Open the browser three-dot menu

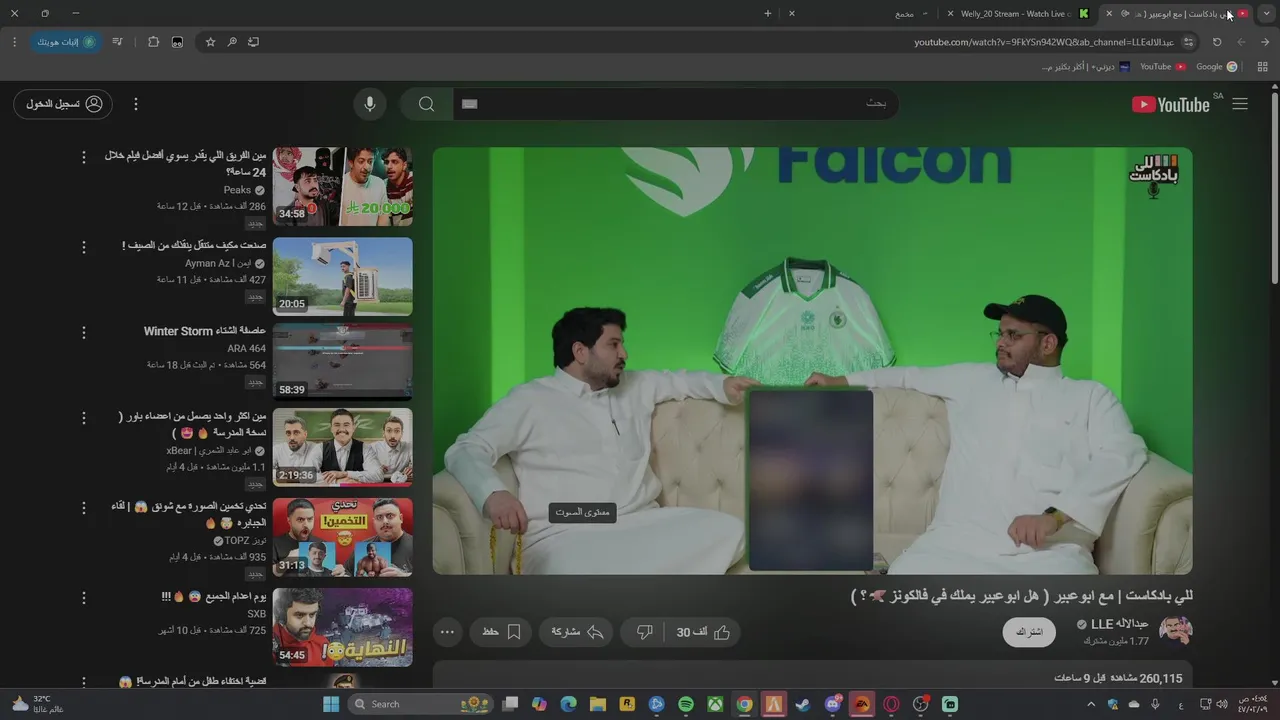click(x=14, y=42)
